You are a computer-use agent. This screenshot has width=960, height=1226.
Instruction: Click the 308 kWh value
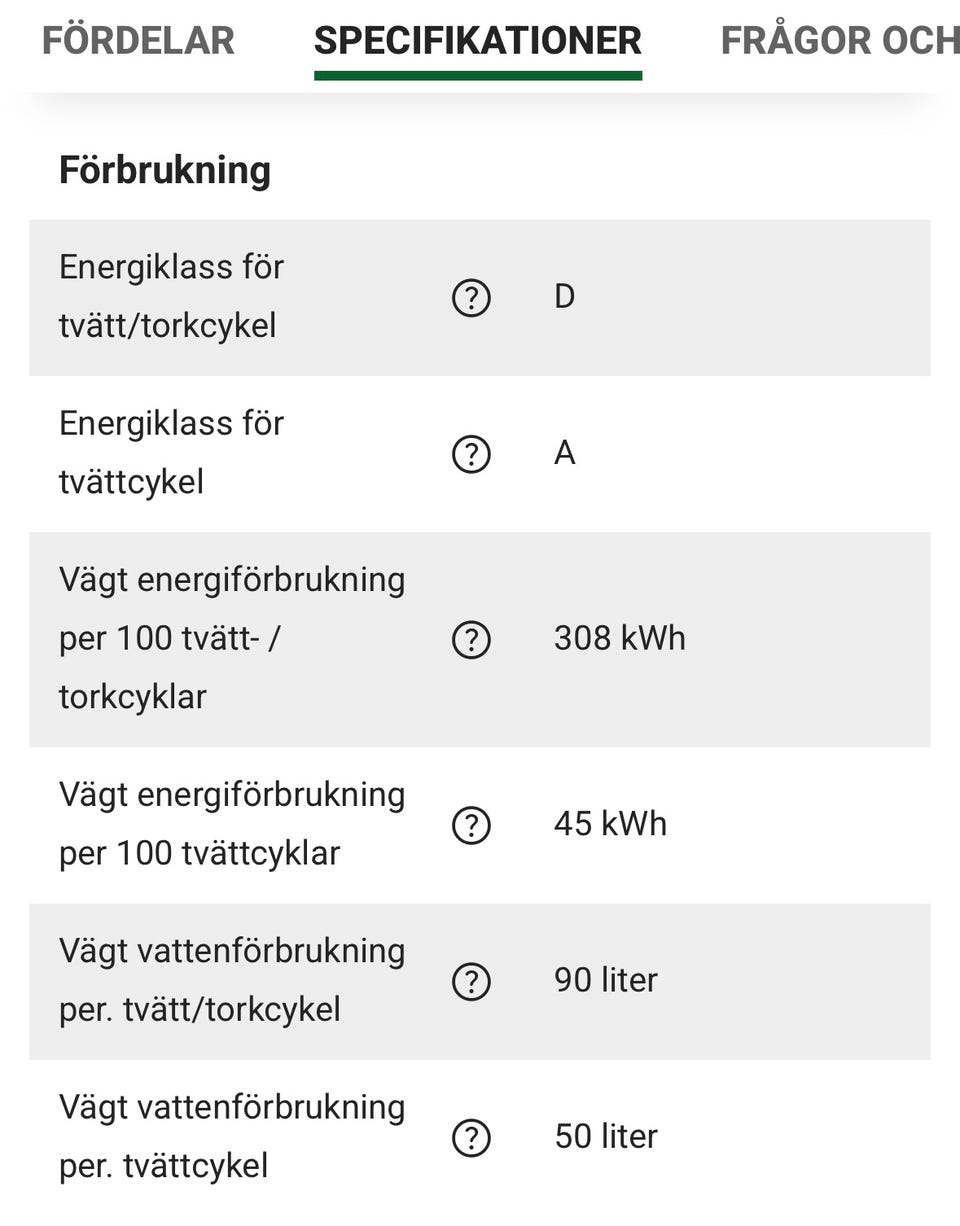click(620, 638)
